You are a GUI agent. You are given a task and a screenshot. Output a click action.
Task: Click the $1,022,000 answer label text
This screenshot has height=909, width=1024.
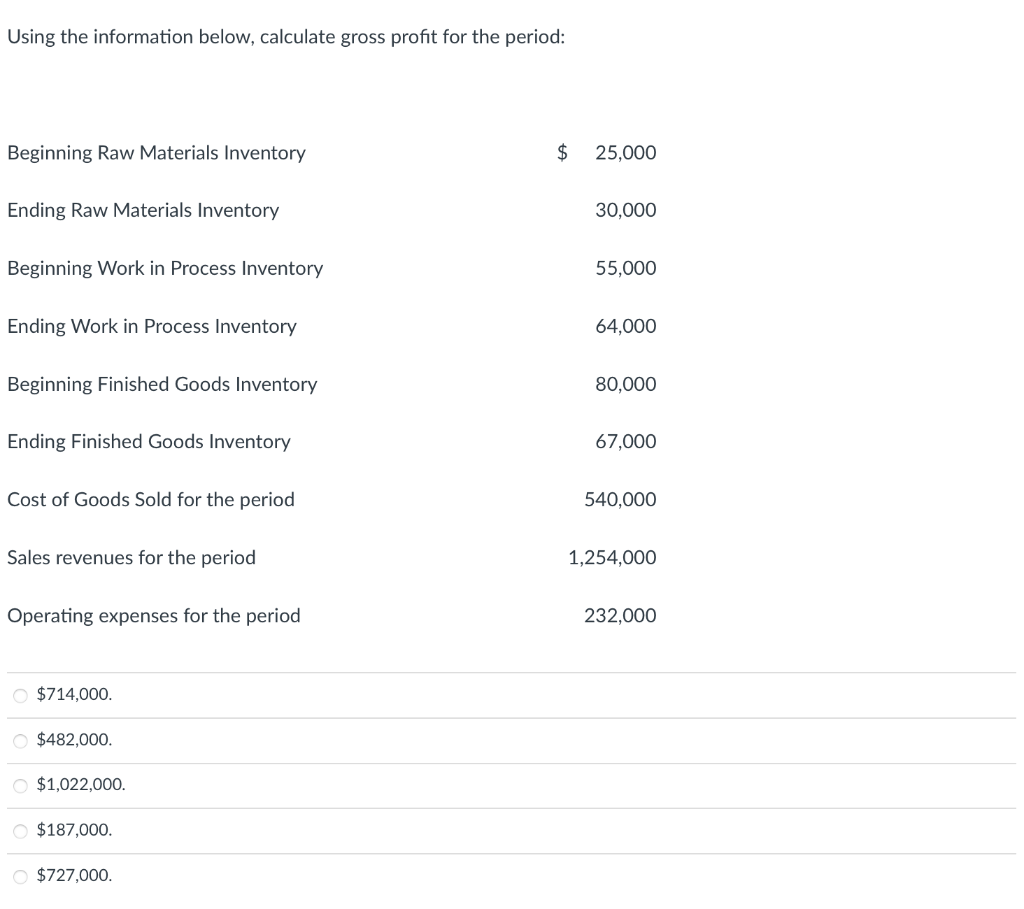tap(80, 784)
